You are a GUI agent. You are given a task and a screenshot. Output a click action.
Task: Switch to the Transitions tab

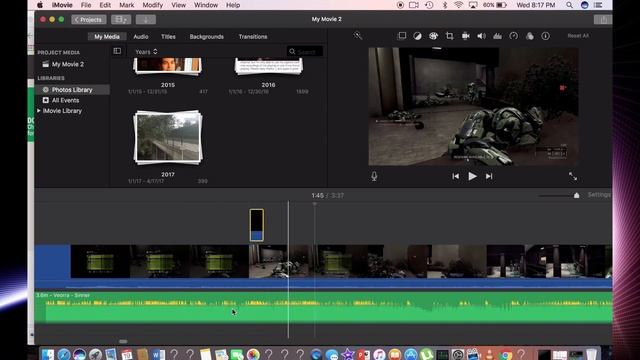(x=253, y=37)
